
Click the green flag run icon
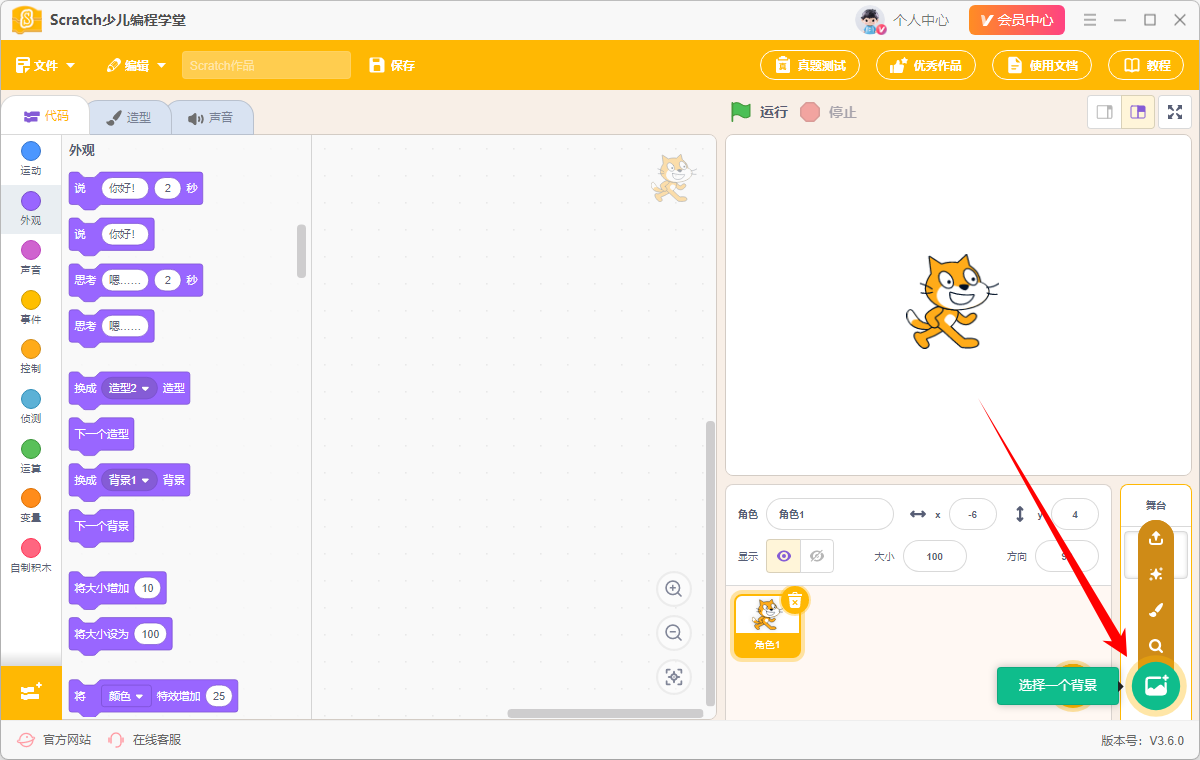[740, 111]
